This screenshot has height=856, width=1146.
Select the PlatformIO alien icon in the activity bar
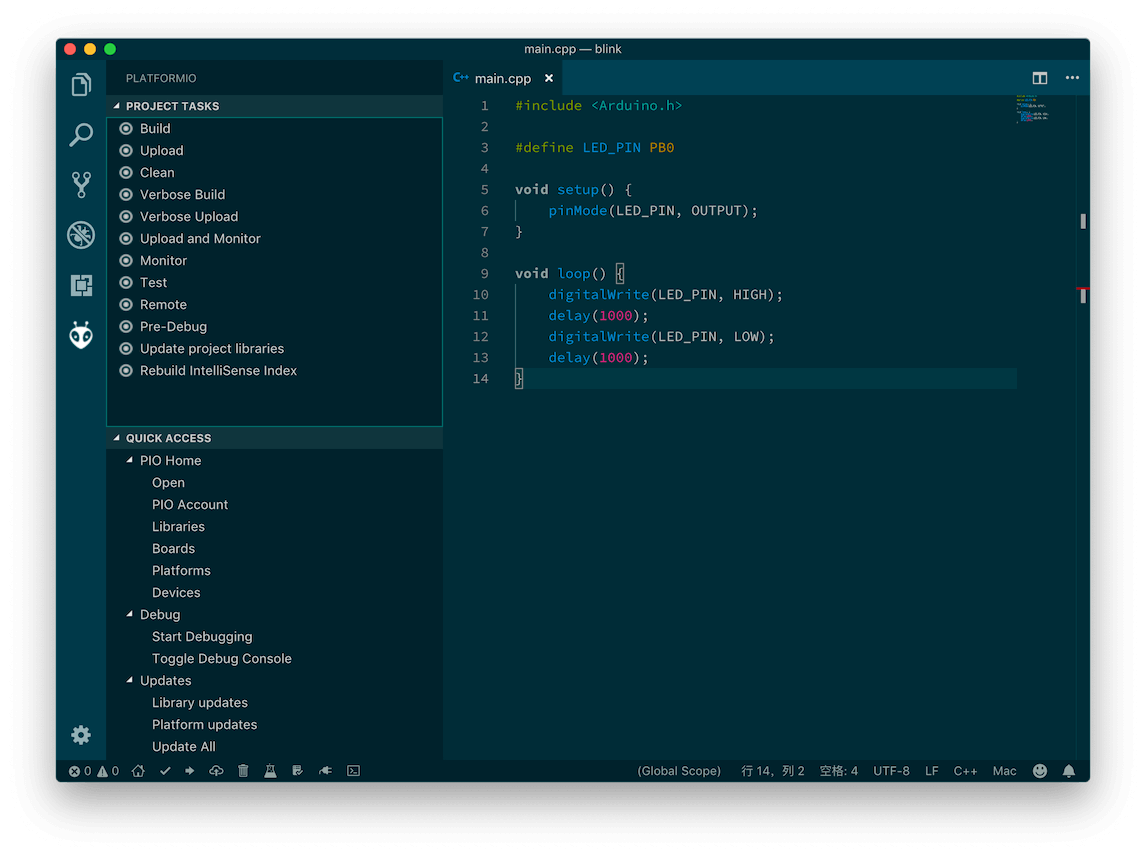81,335
